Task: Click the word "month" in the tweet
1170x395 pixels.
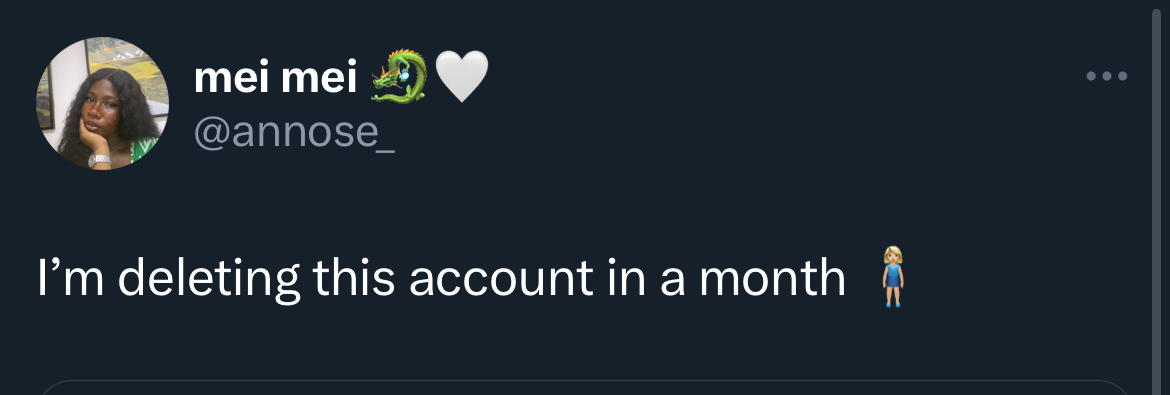Action: (x=772, y=278)
